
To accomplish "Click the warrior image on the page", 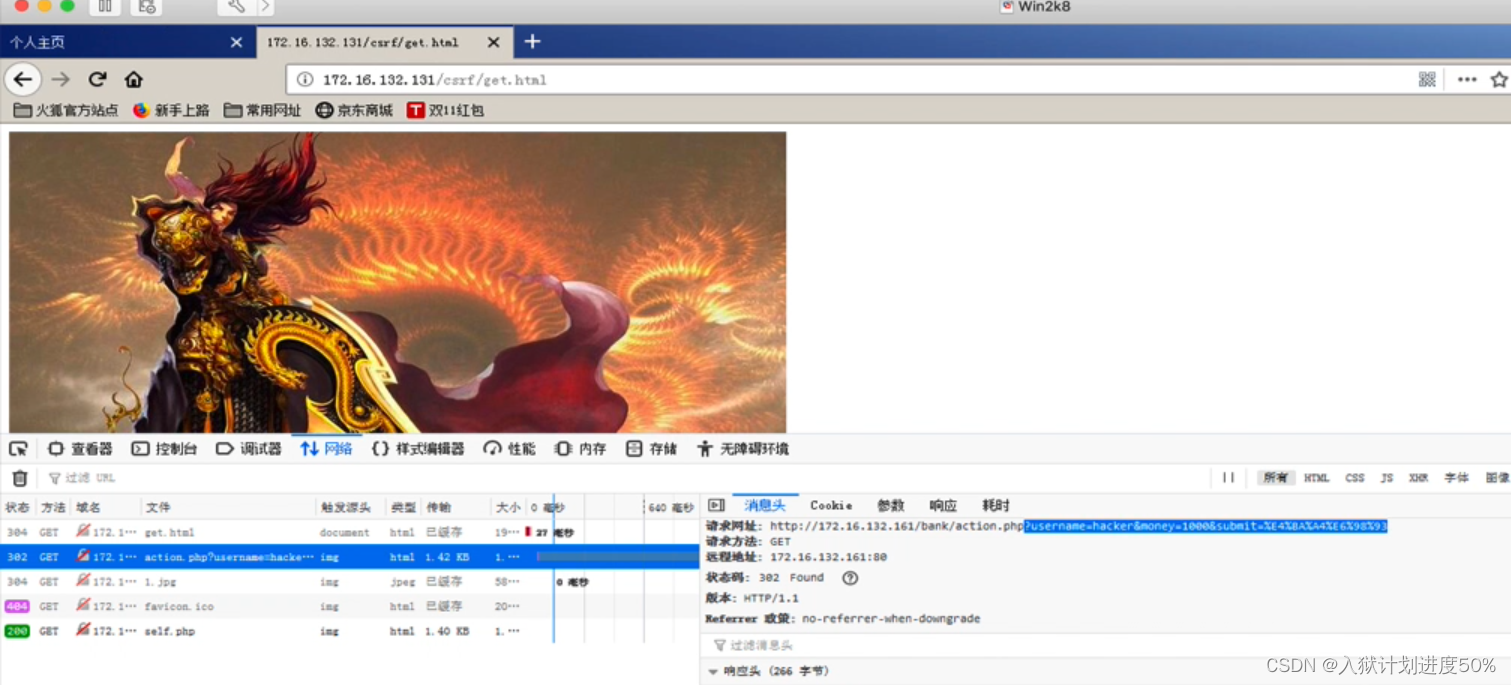I will click(397, 282).
